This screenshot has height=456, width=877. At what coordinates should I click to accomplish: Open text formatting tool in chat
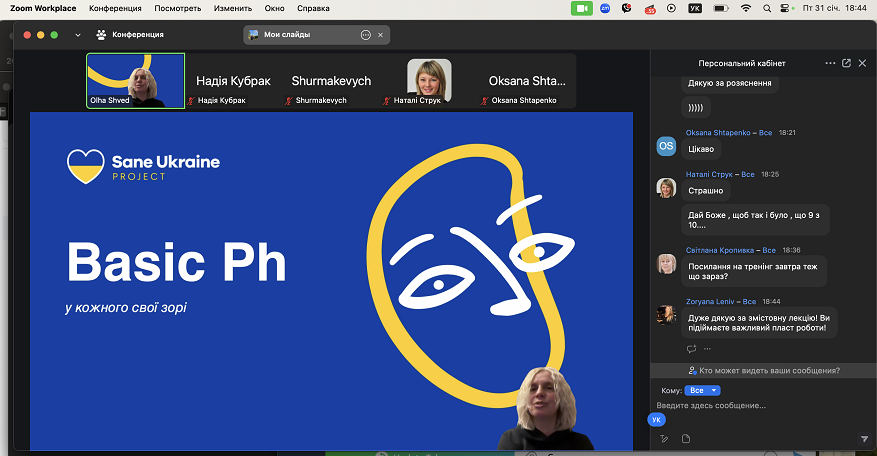click(x=664, y=439)
